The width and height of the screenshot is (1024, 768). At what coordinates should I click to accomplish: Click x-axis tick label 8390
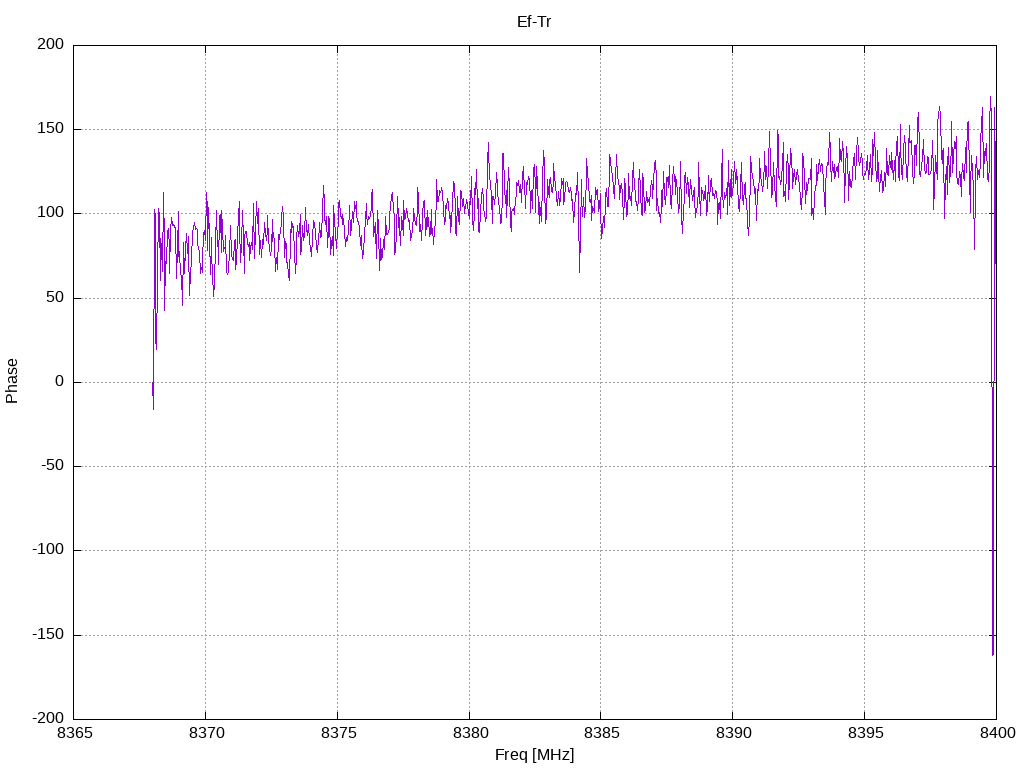click(x=733, y=733)
